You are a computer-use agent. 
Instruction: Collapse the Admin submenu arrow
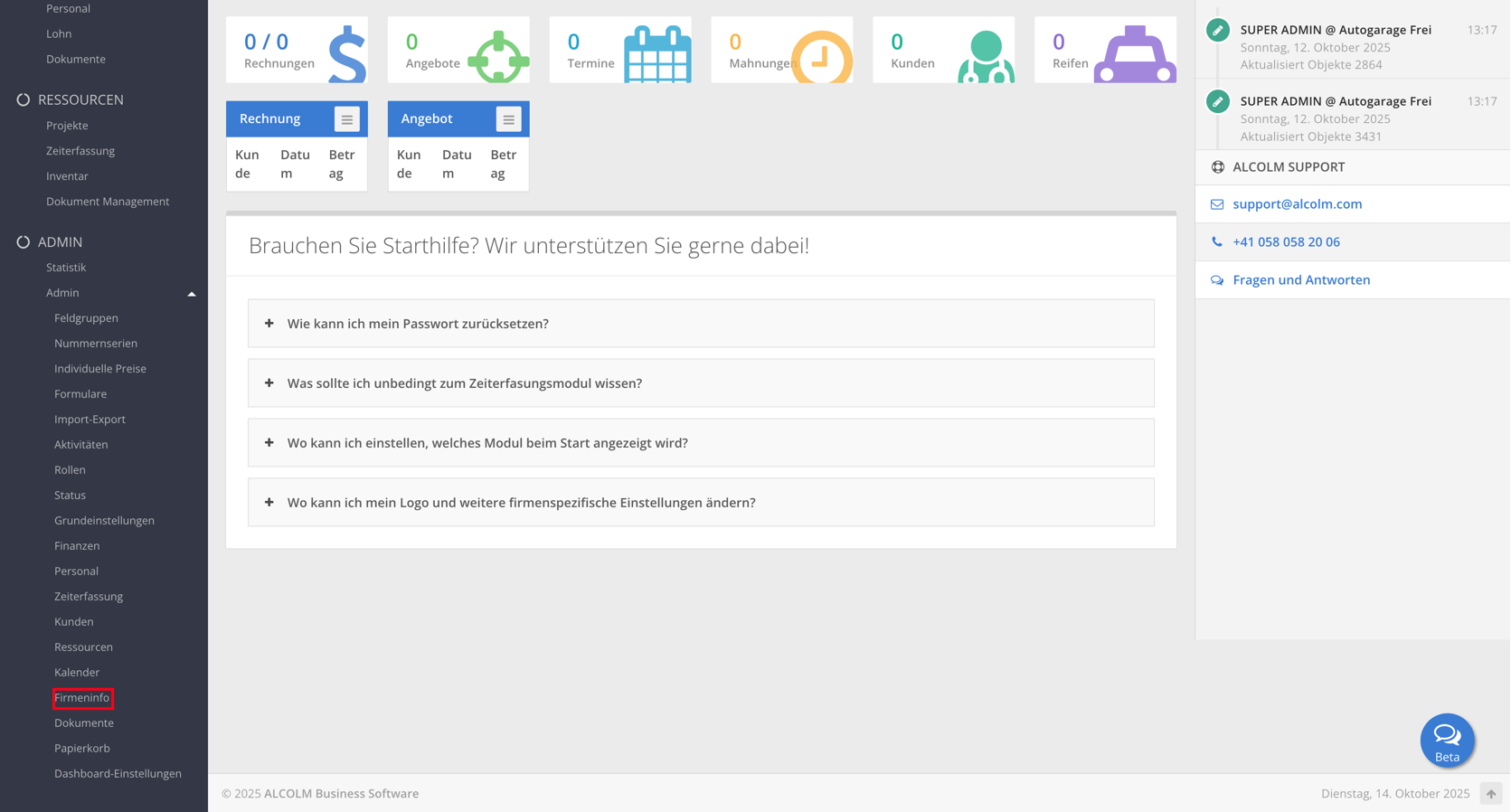tap(192, 294)
